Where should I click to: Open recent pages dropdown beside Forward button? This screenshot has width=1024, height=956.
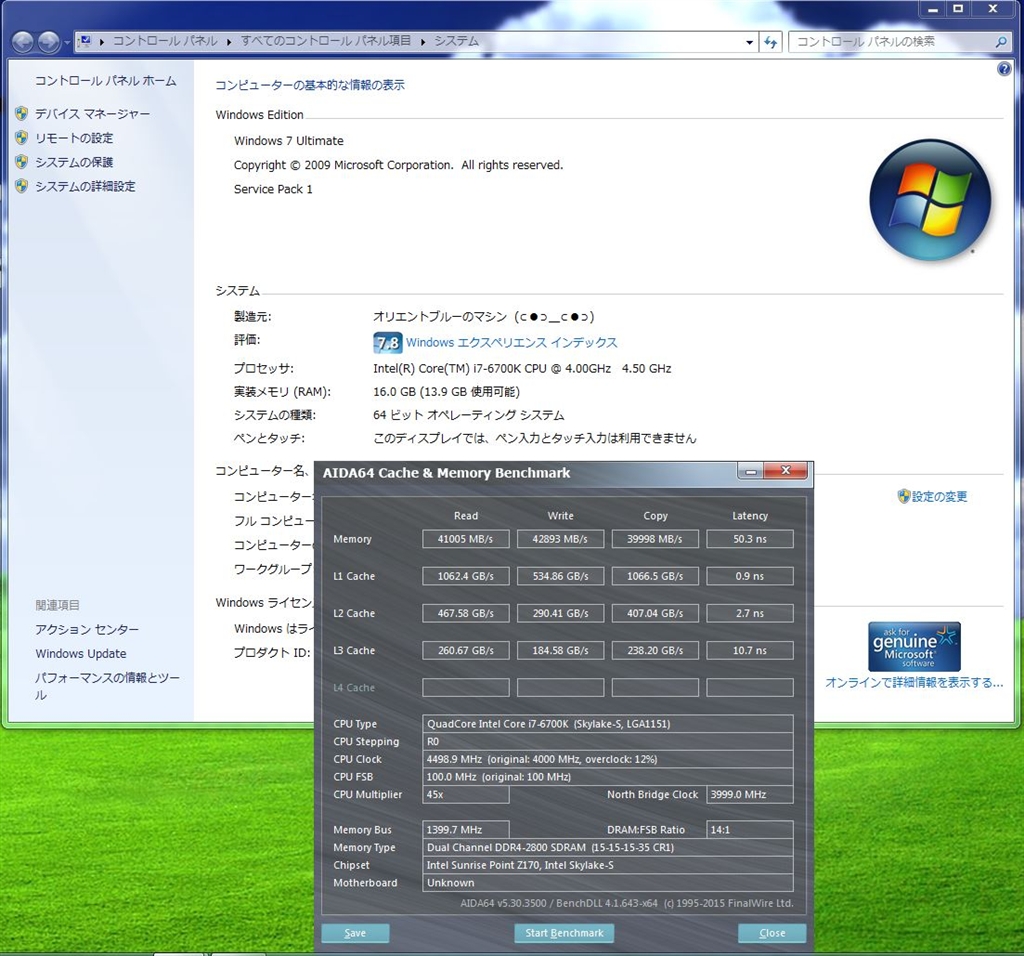67,43
